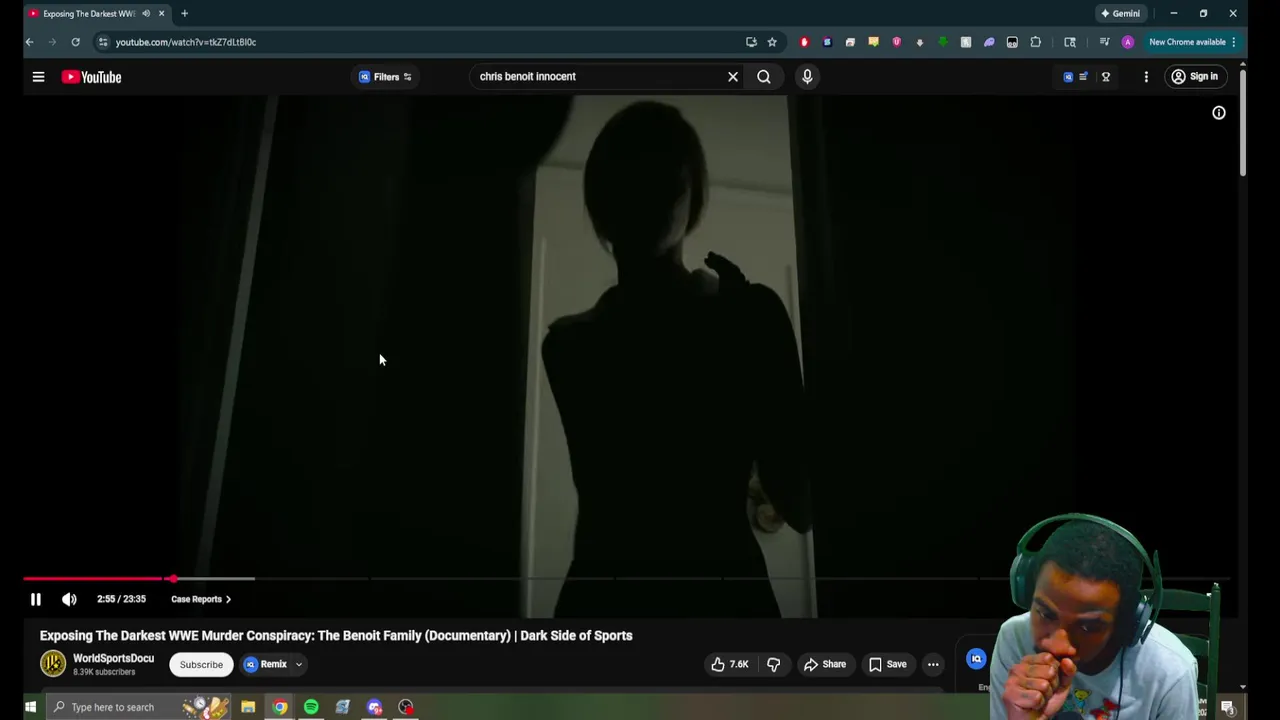Pause the video playback
This screenshot has height=720, width=1280.
35,599
